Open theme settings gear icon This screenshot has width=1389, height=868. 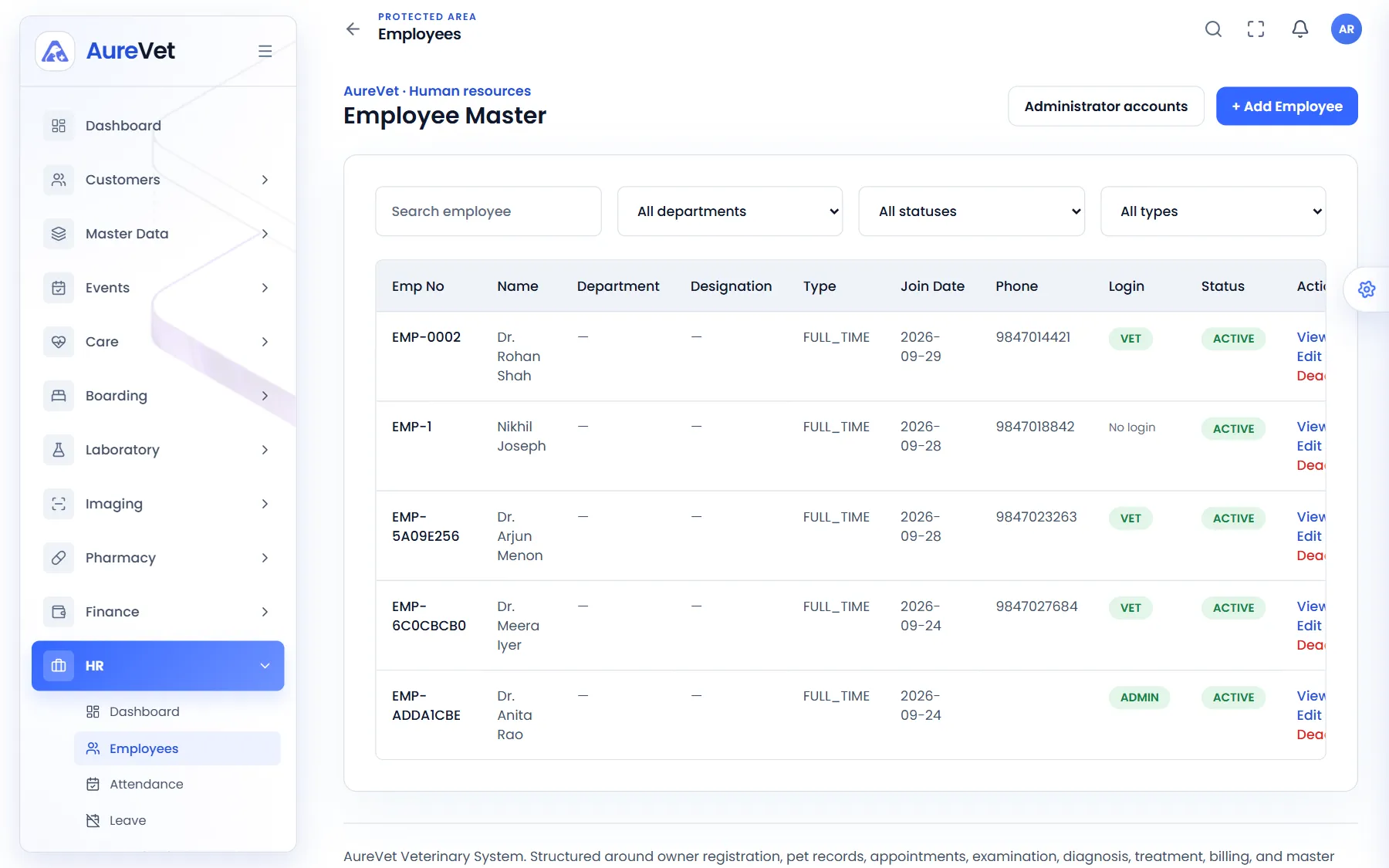coord(1367,289)
